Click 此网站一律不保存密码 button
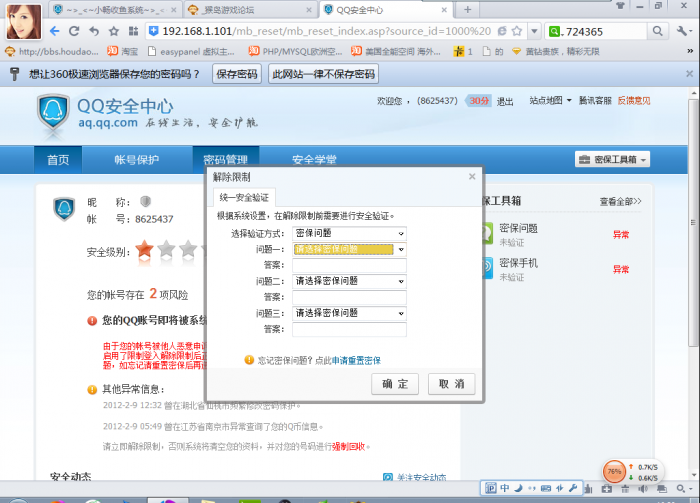Image resolution: width=700 pixels, height=503 pixels. (324, 74)
